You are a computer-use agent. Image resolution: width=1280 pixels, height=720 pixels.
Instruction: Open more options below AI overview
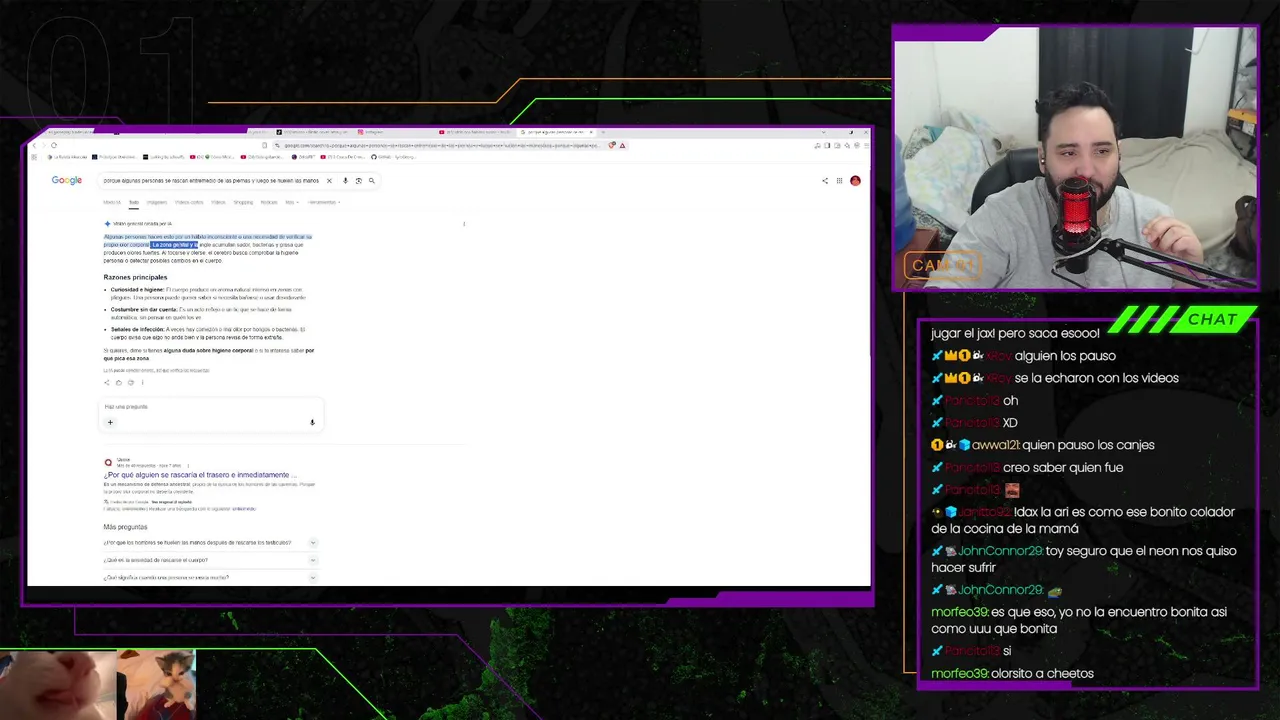[x=142, y=382]
